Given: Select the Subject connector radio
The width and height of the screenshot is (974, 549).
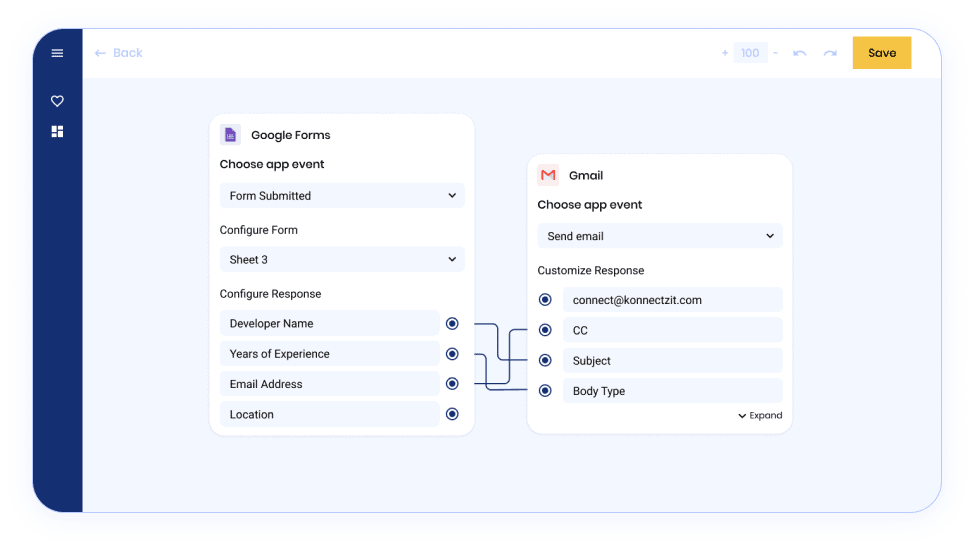Looking at the screenshot, I should point(545,360).
